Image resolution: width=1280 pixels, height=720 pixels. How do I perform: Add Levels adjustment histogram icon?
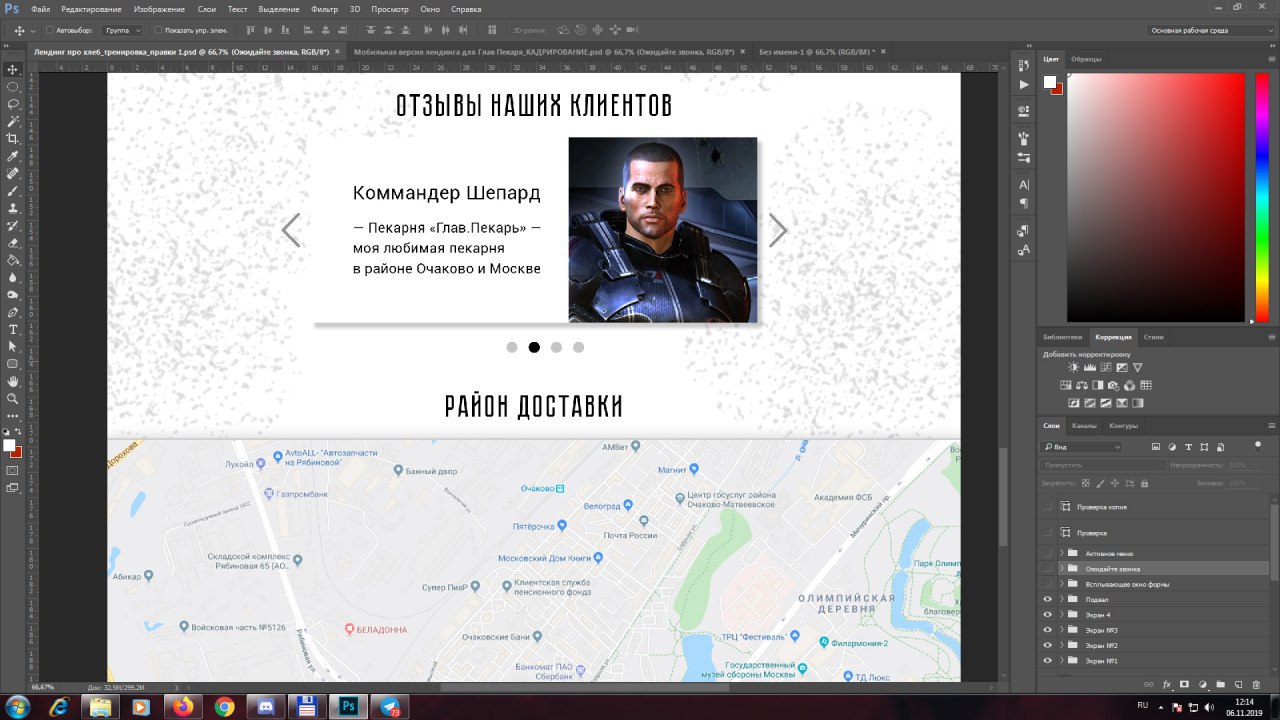pos(1090,368)
